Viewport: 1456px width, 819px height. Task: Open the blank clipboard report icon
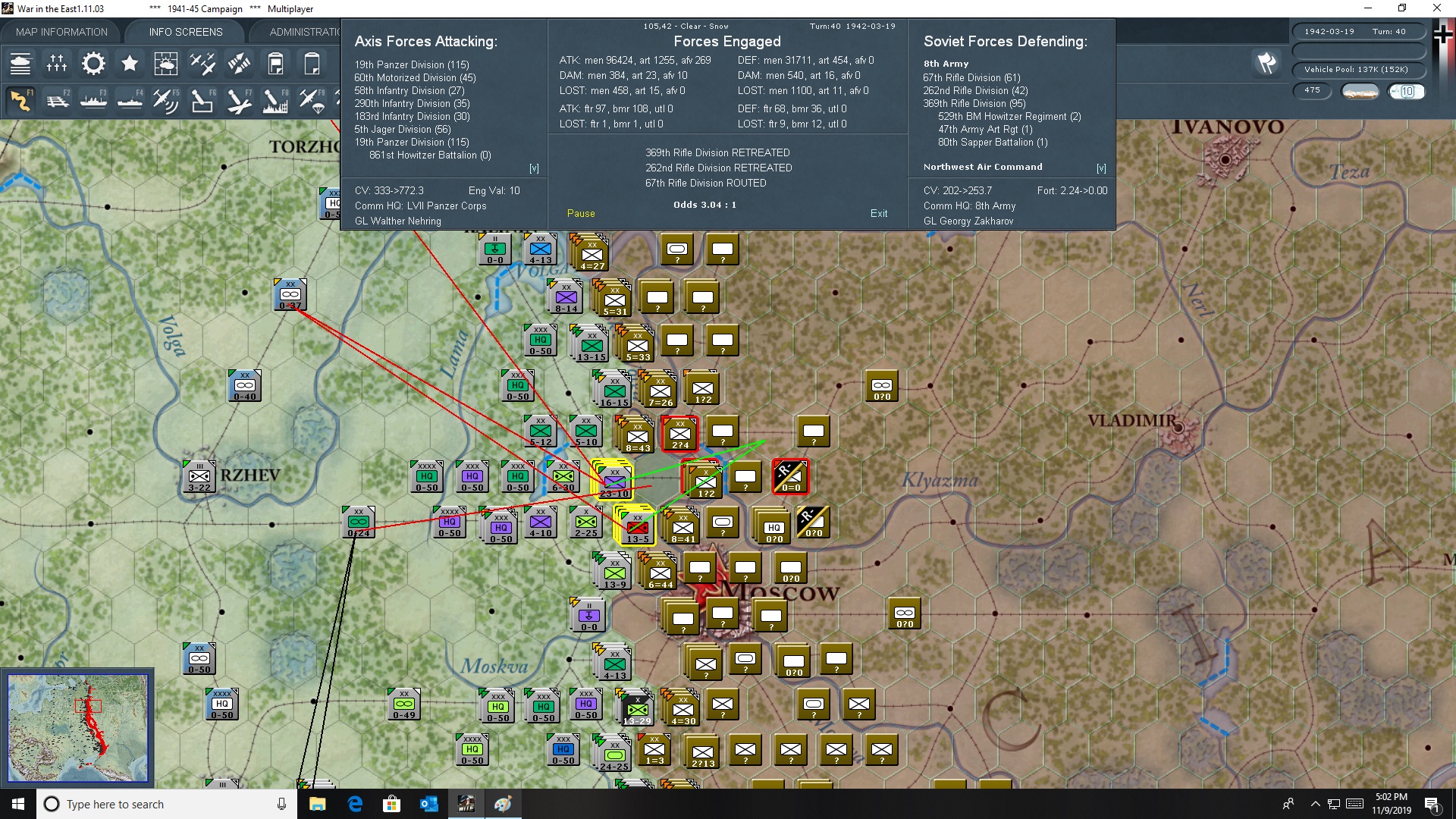(312, 64)
